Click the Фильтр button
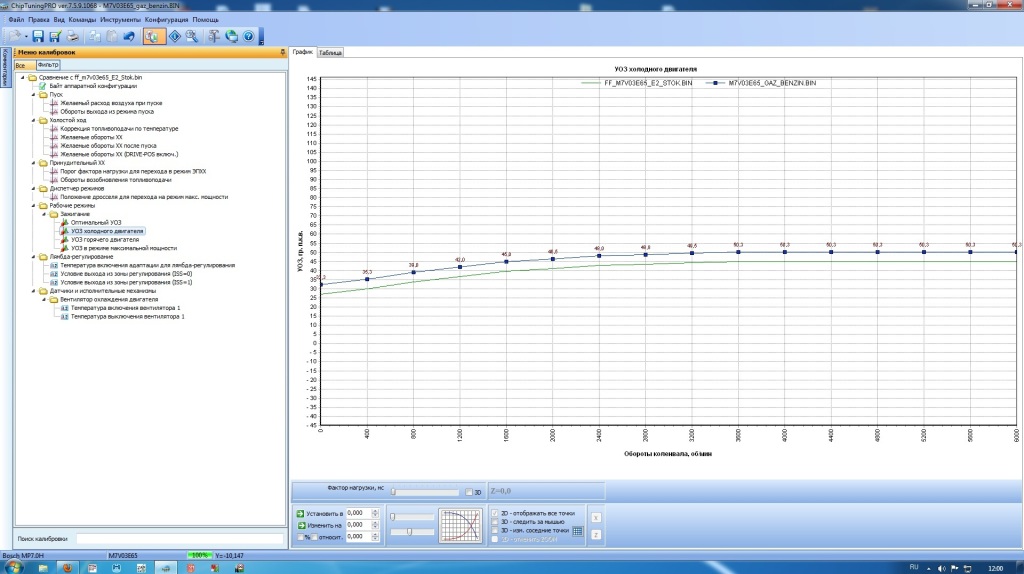This screenshot has width=1024, height=574. 48,65
